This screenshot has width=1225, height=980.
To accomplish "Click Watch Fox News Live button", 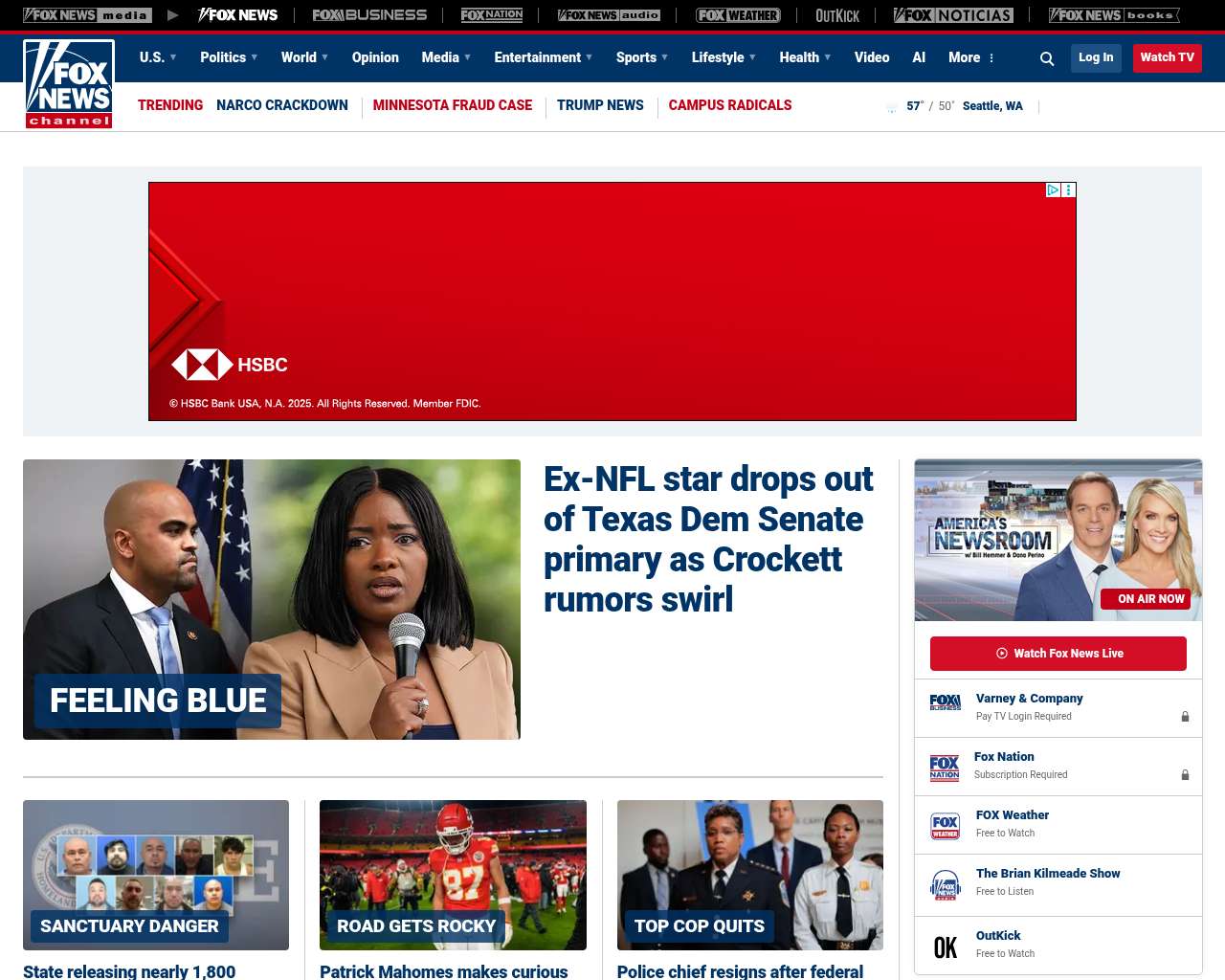I will [x=1058, y=654].
